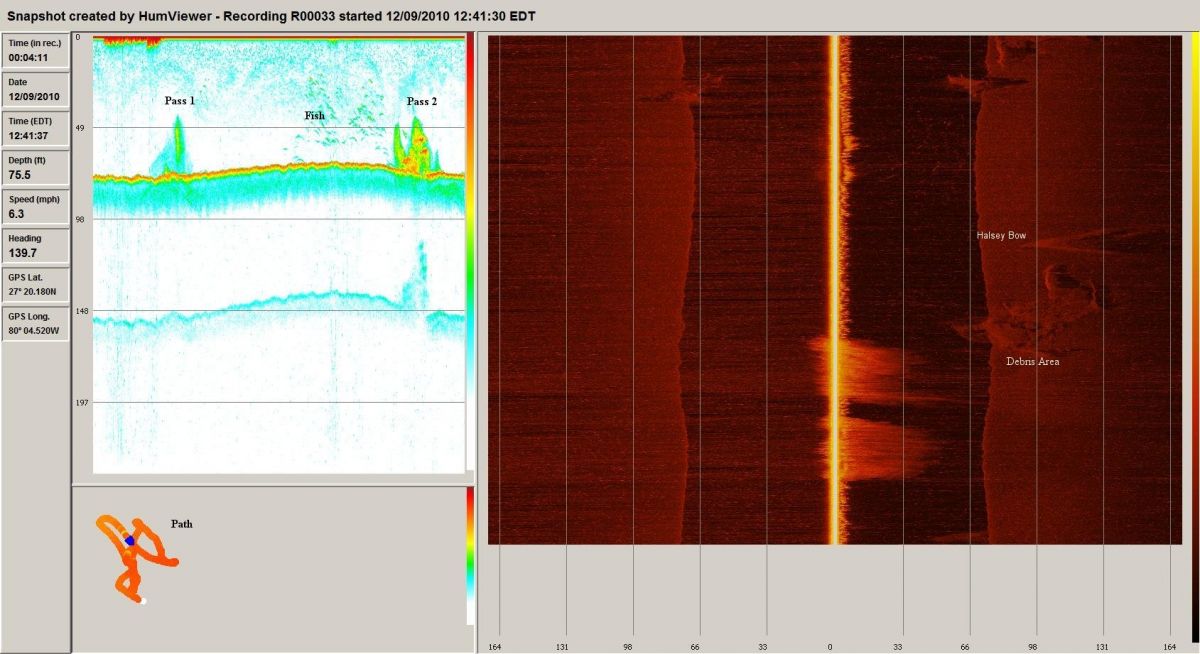Click the blue position marker on the path
Viewport: 1200px width, 654px height.
(130, 540)
